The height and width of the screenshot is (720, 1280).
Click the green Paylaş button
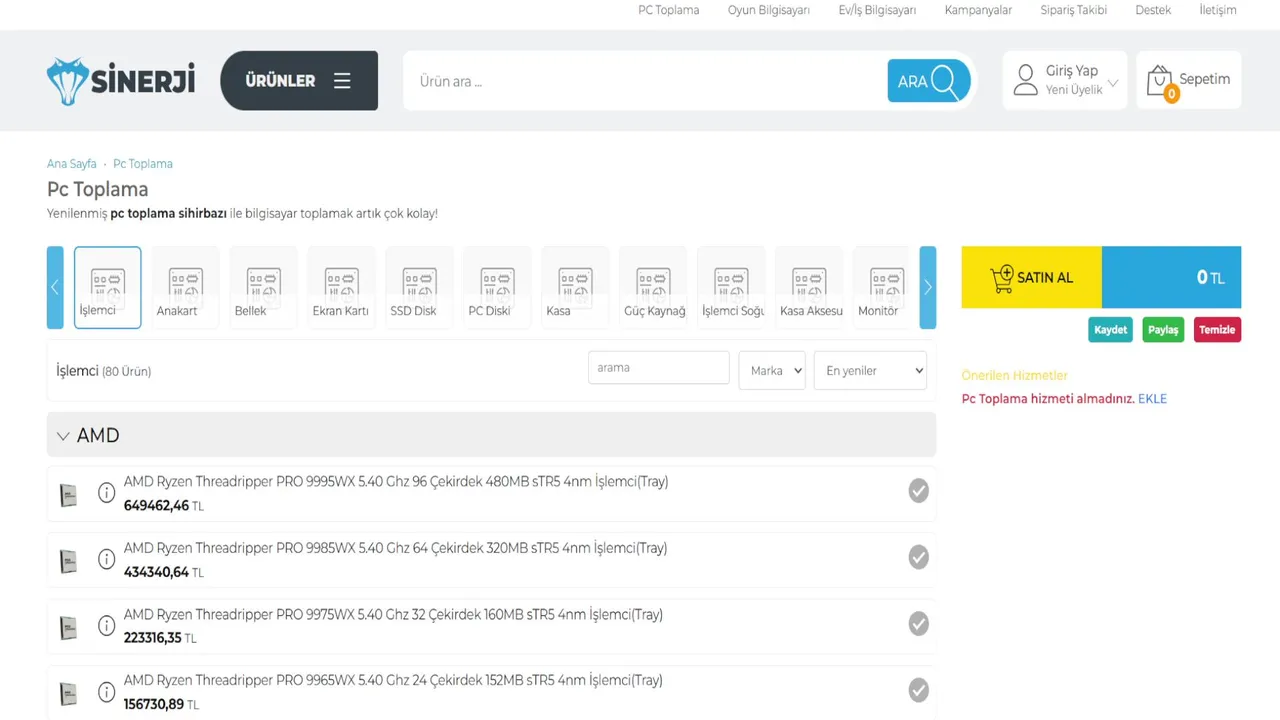pyautogui.click(x=1163, y=330)
